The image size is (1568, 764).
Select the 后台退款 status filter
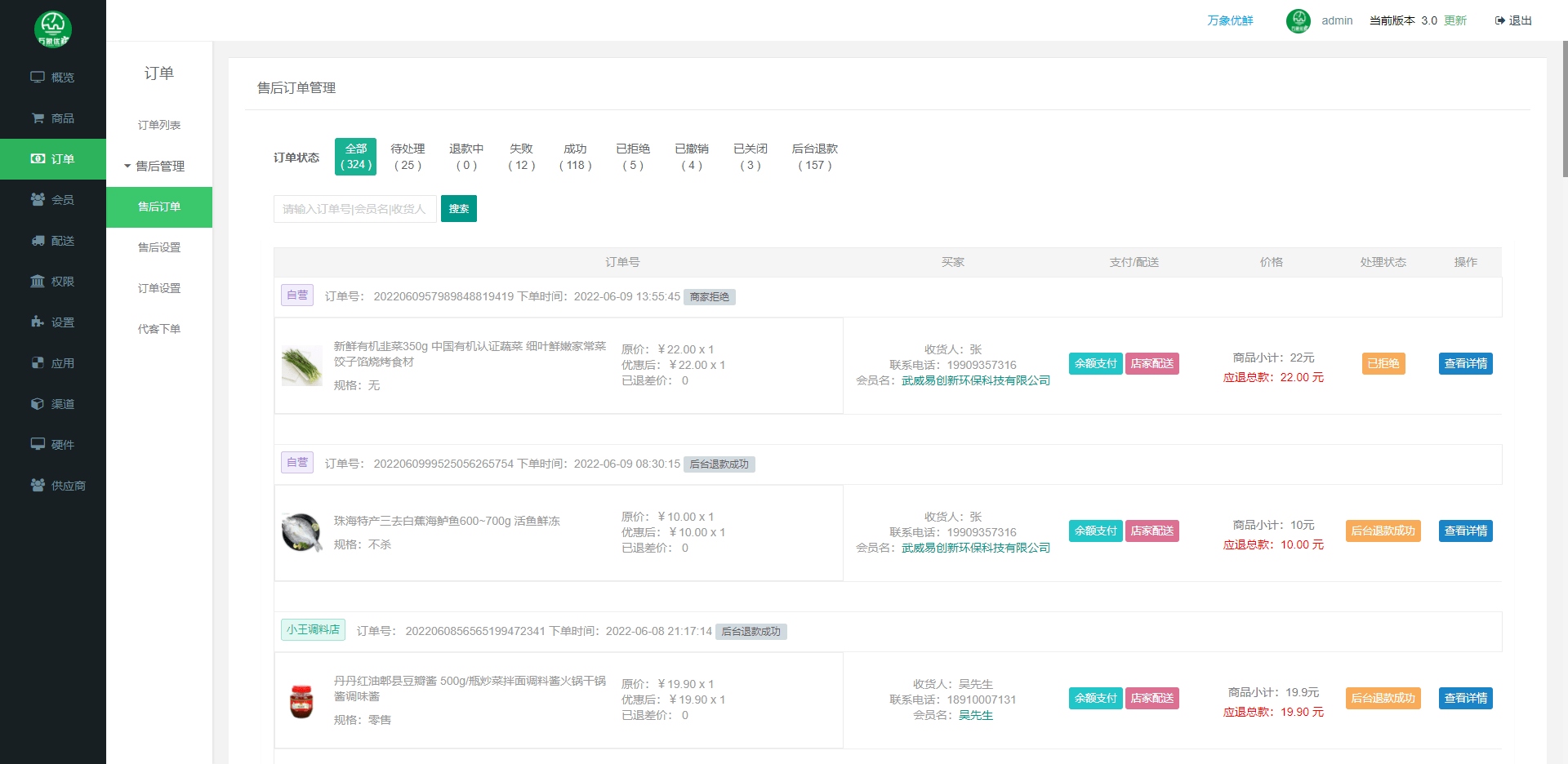(x=814, y=157)
